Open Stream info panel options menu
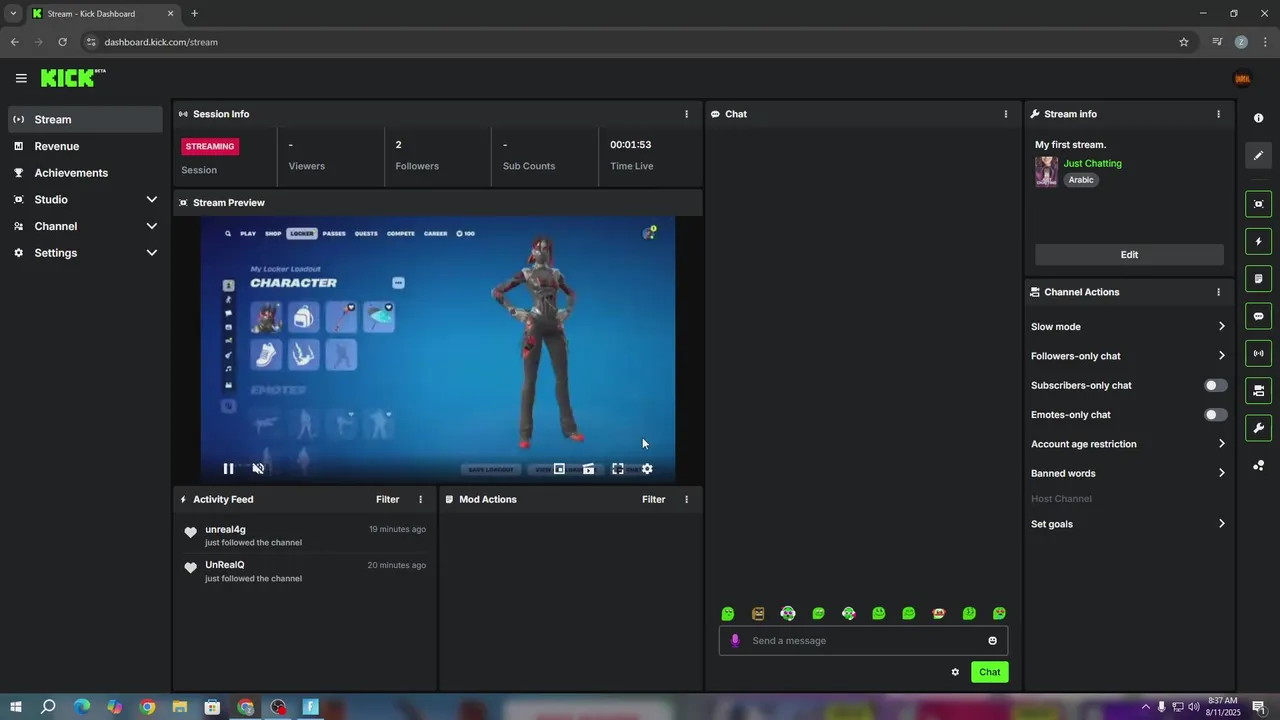Screen dimensions: 1280x720 pos(1218,114)
